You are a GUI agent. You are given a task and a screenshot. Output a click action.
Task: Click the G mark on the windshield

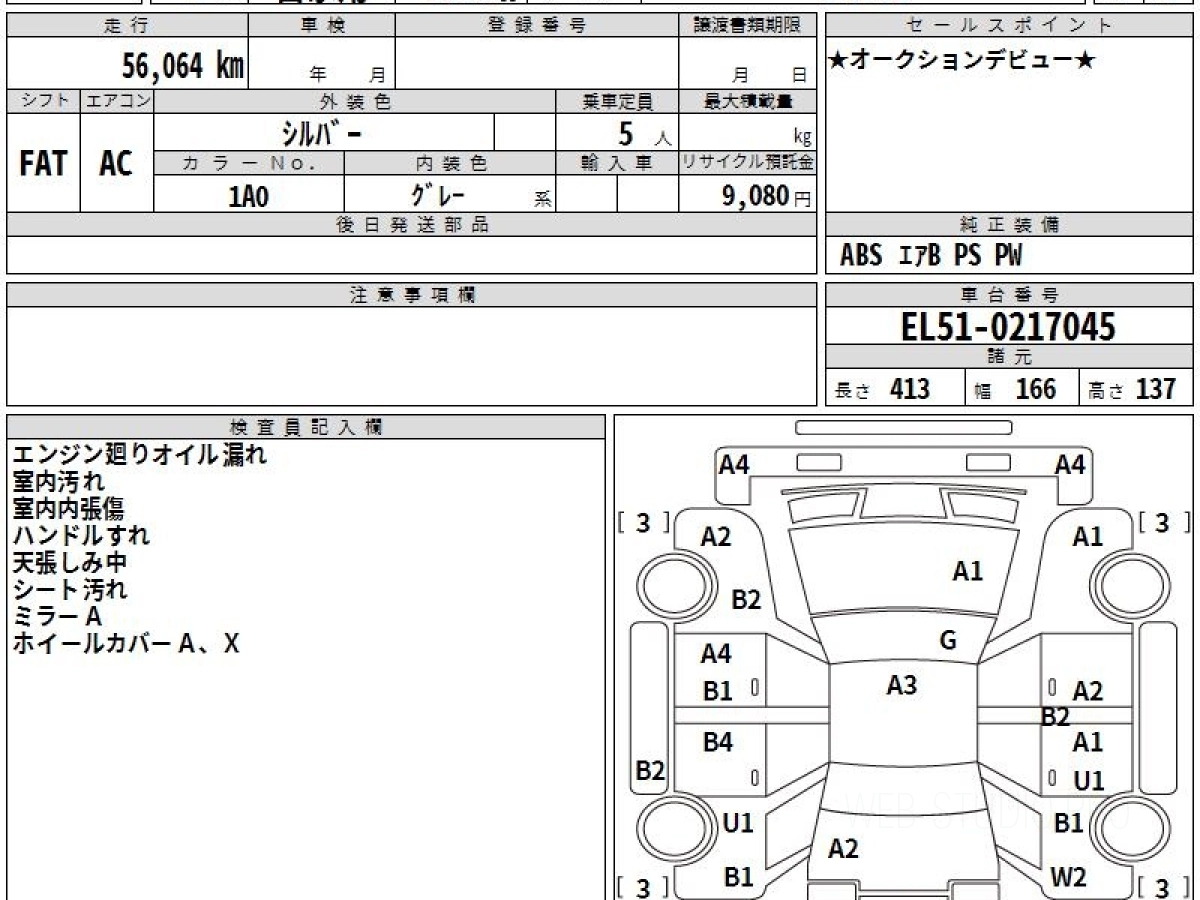tap(948, 641)
